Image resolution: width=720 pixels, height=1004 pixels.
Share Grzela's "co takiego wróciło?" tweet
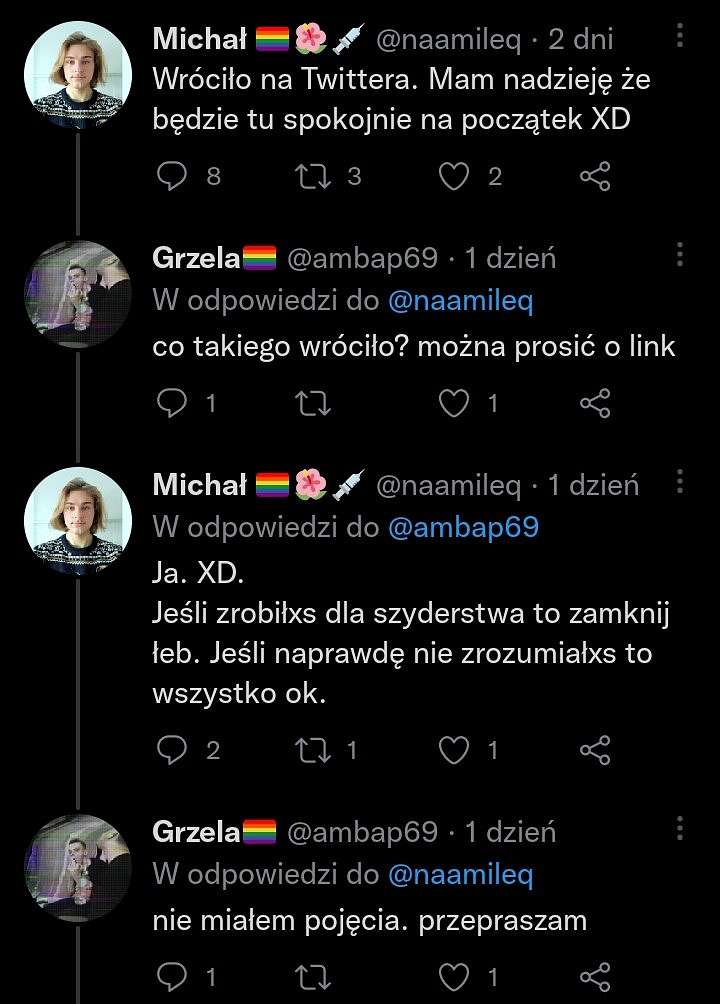point(595,403)
